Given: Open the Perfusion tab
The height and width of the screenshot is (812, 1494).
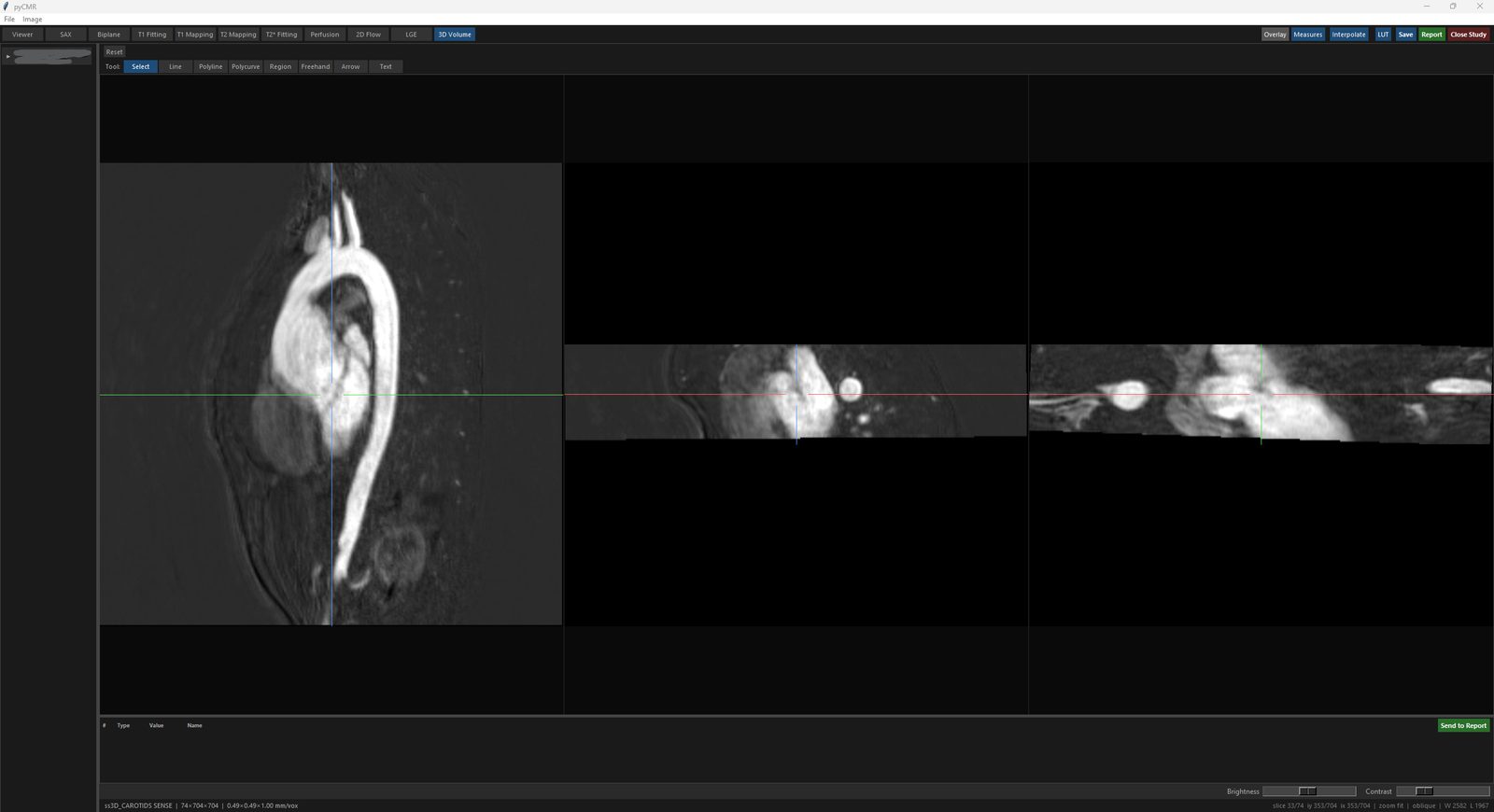Looking at the screenshot, I should 325,35.
